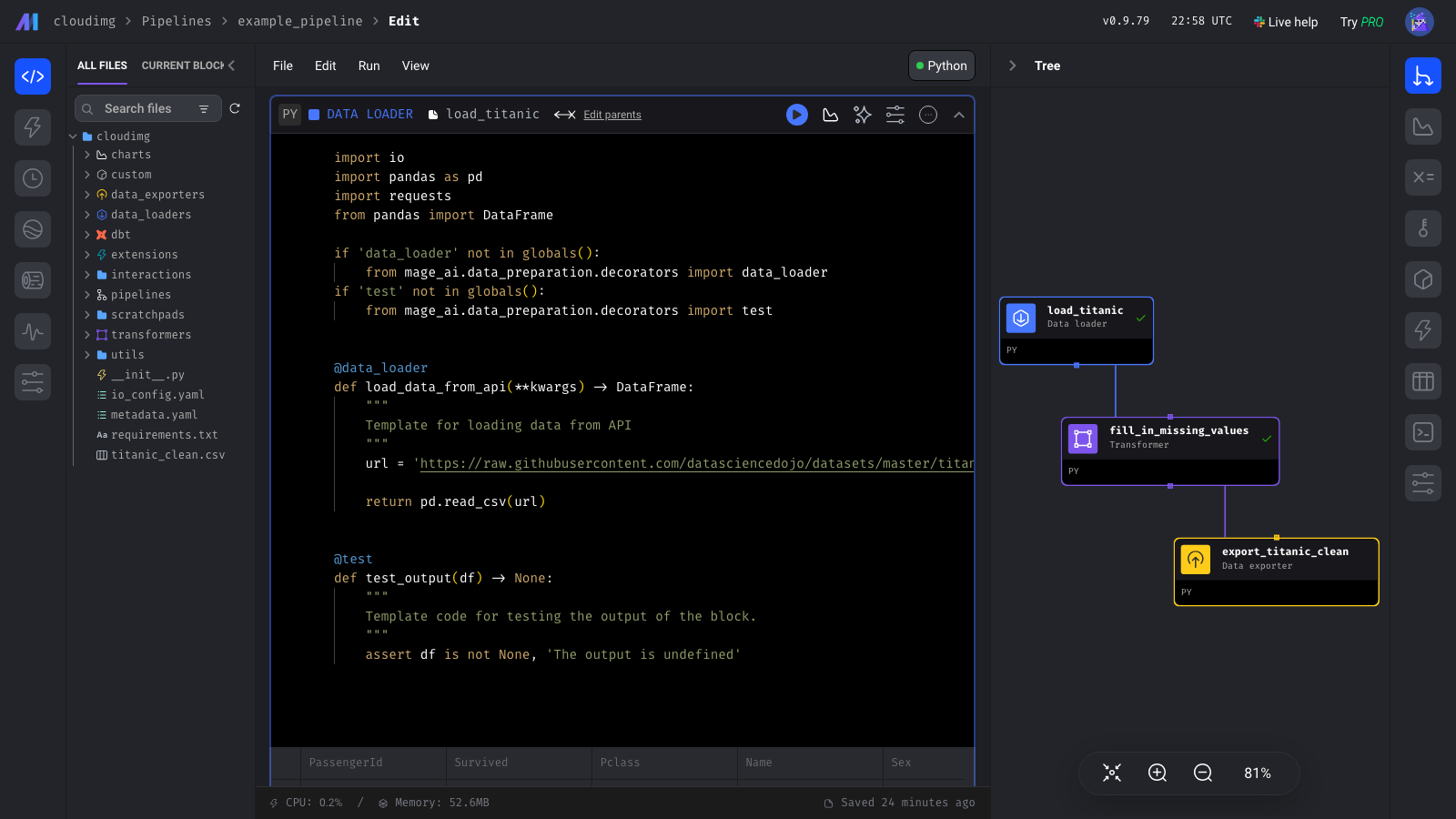This screenshot has height=819, width=1456.
Task: Expand the data_loaders folder
Action: (x=87, y=215)
